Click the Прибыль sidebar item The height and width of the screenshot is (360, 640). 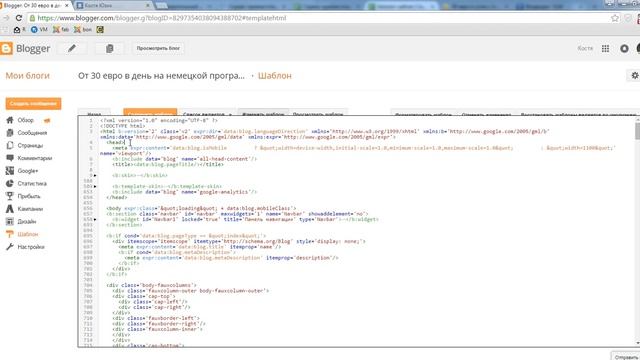coord(29,196)
